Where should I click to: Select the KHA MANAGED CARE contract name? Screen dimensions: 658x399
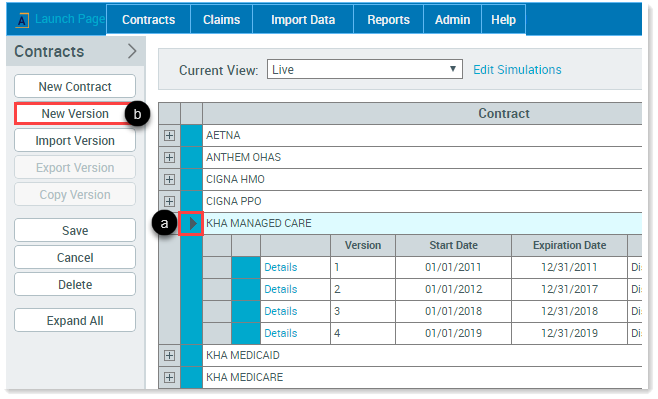[x=258, y=223]
